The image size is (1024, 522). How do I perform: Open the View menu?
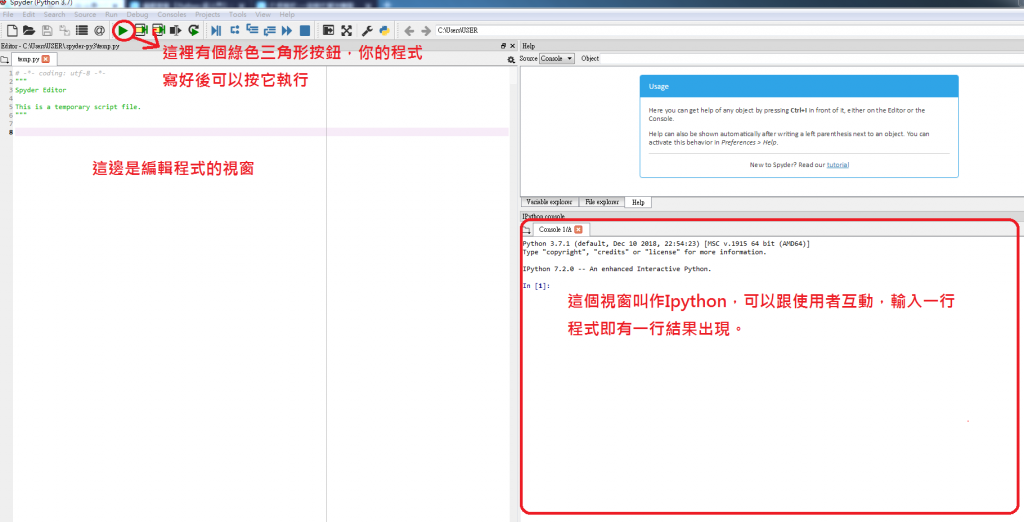point(263,14)
